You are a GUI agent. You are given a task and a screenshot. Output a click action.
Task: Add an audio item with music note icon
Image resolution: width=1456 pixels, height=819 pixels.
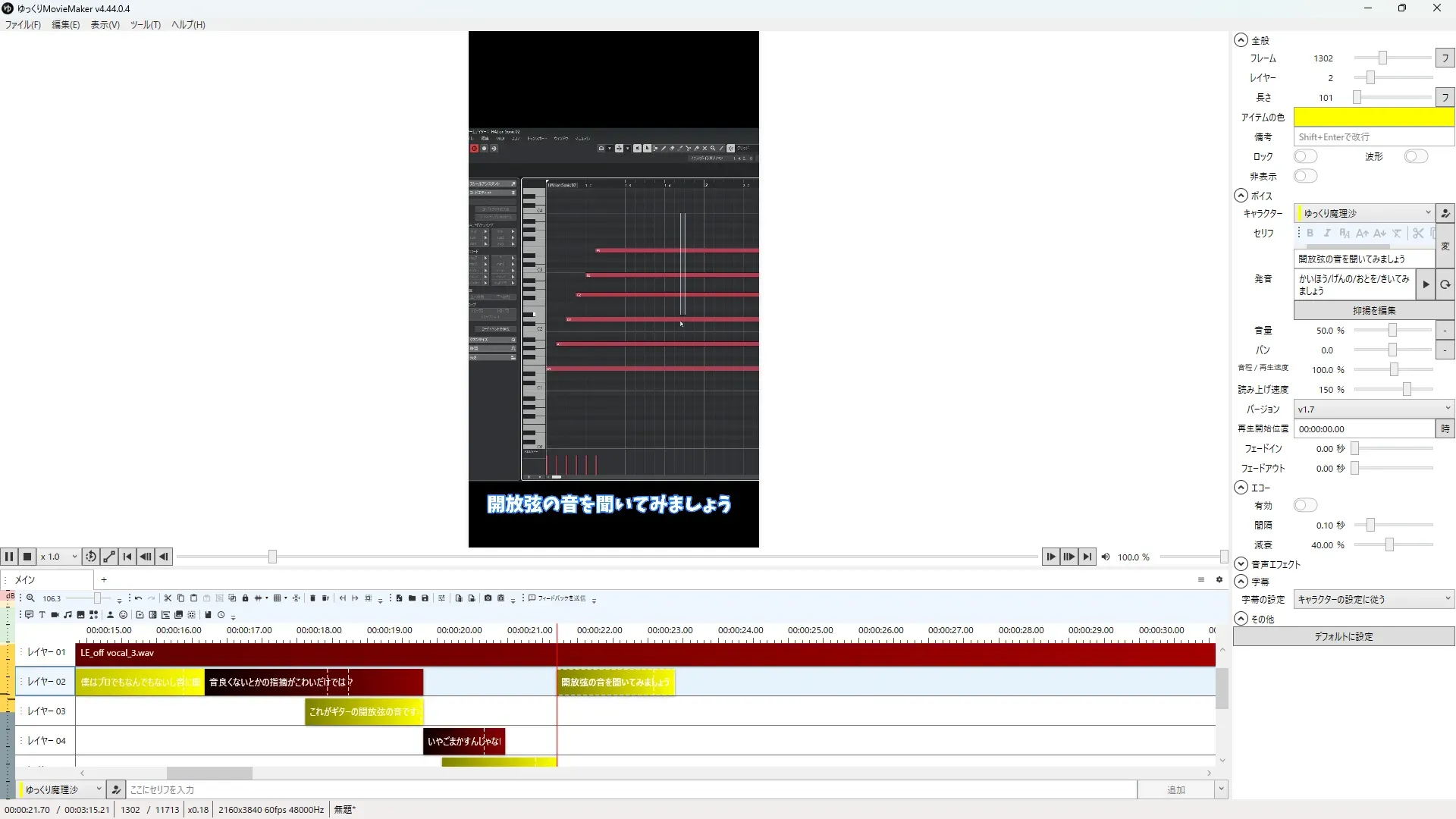coord(67,615)
